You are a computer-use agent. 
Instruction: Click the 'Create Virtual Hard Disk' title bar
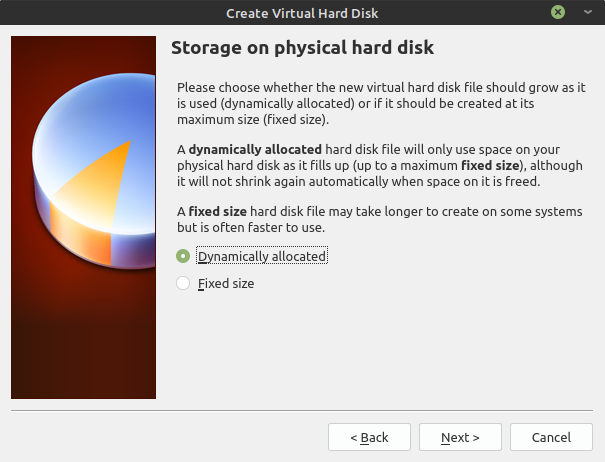302,13
